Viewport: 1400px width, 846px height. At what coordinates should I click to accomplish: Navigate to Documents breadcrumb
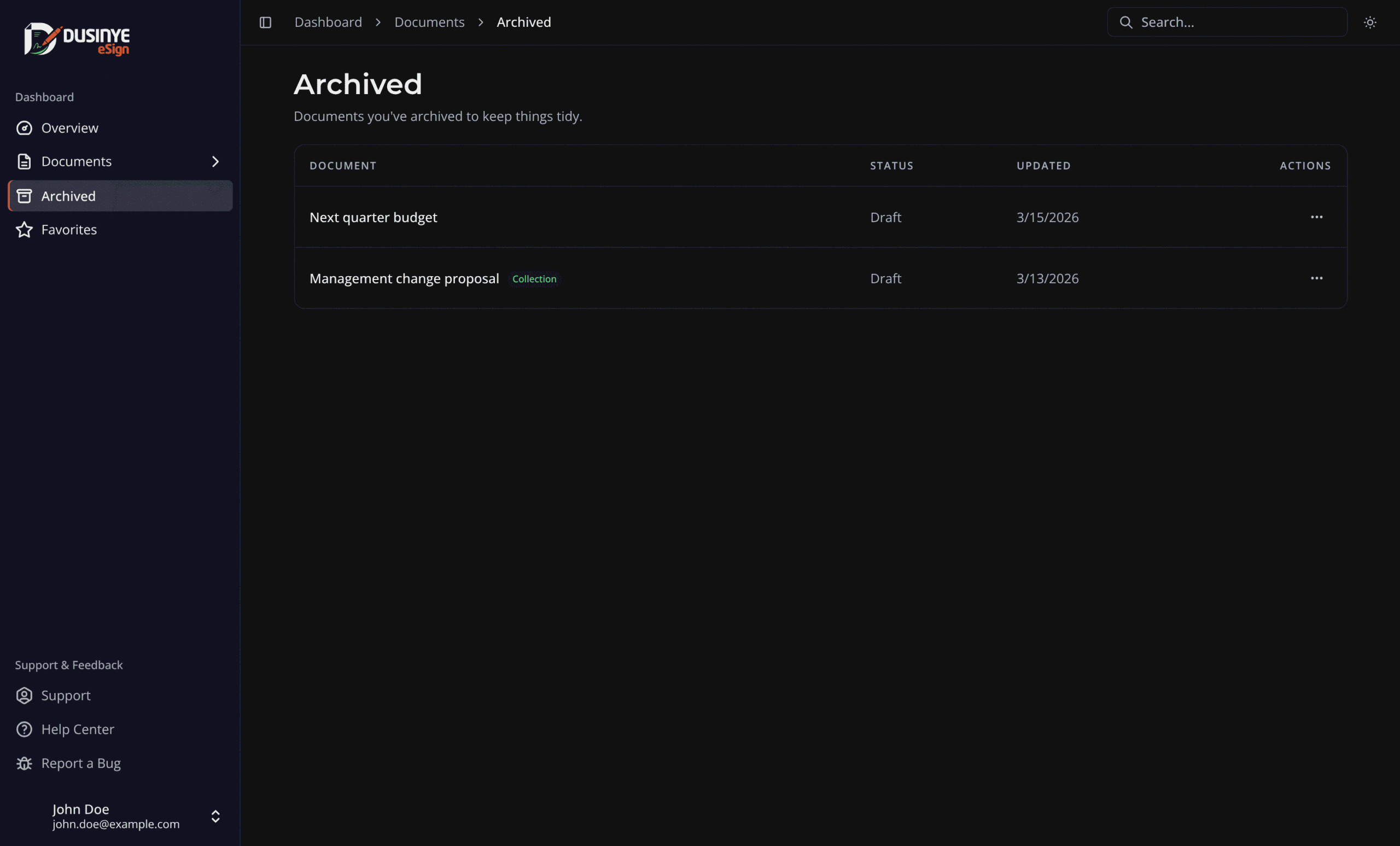(x=429, y=22)
